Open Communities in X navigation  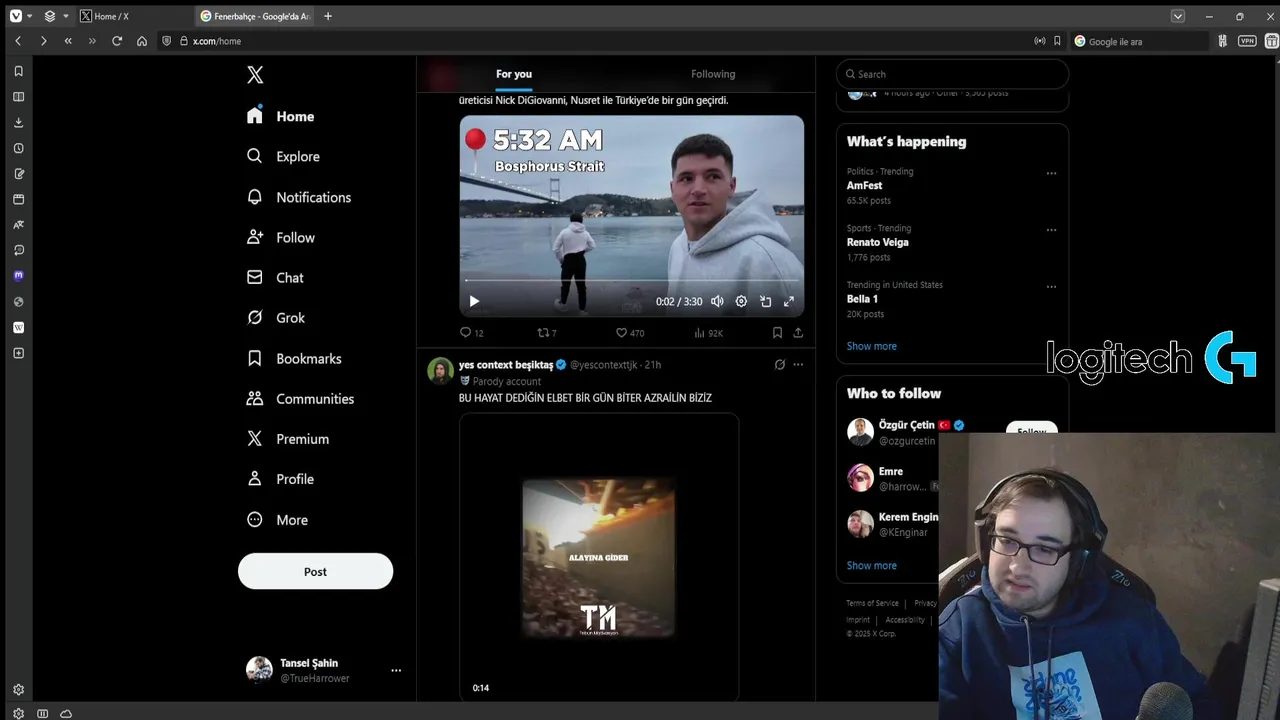(300, 399)
